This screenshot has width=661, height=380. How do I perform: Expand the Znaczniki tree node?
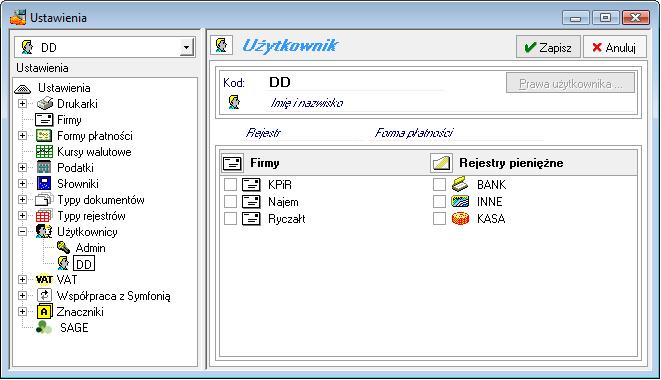pos(22,312)
